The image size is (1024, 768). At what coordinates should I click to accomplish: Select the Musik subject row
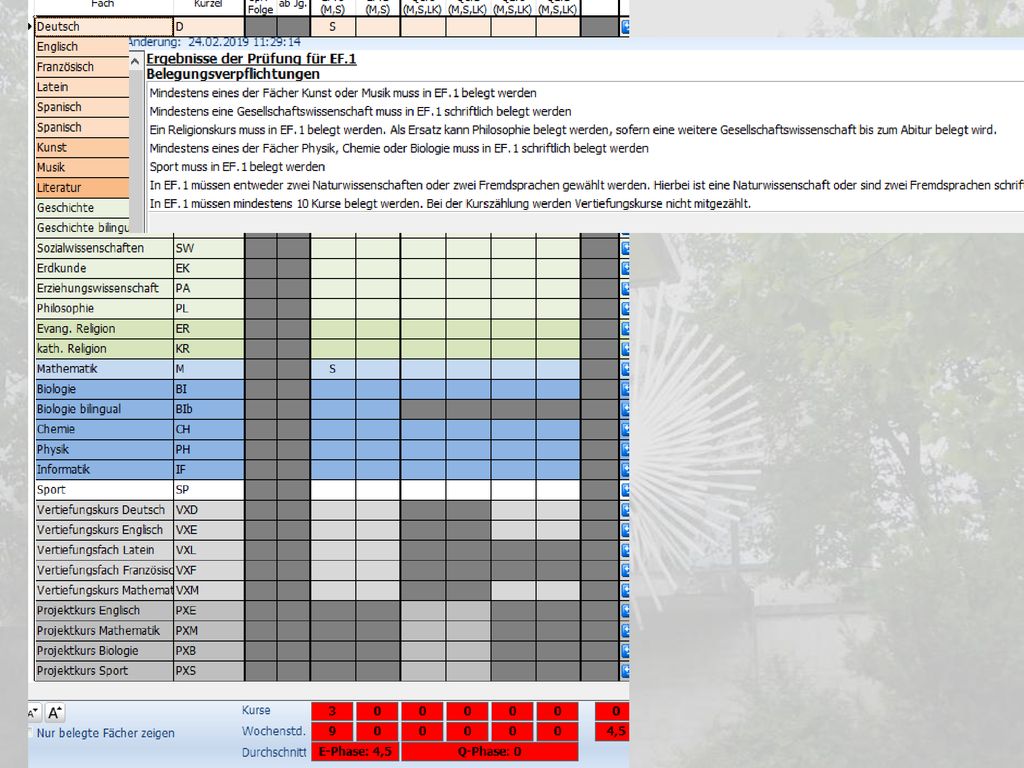pyautogui.click(x=82, y=168)
